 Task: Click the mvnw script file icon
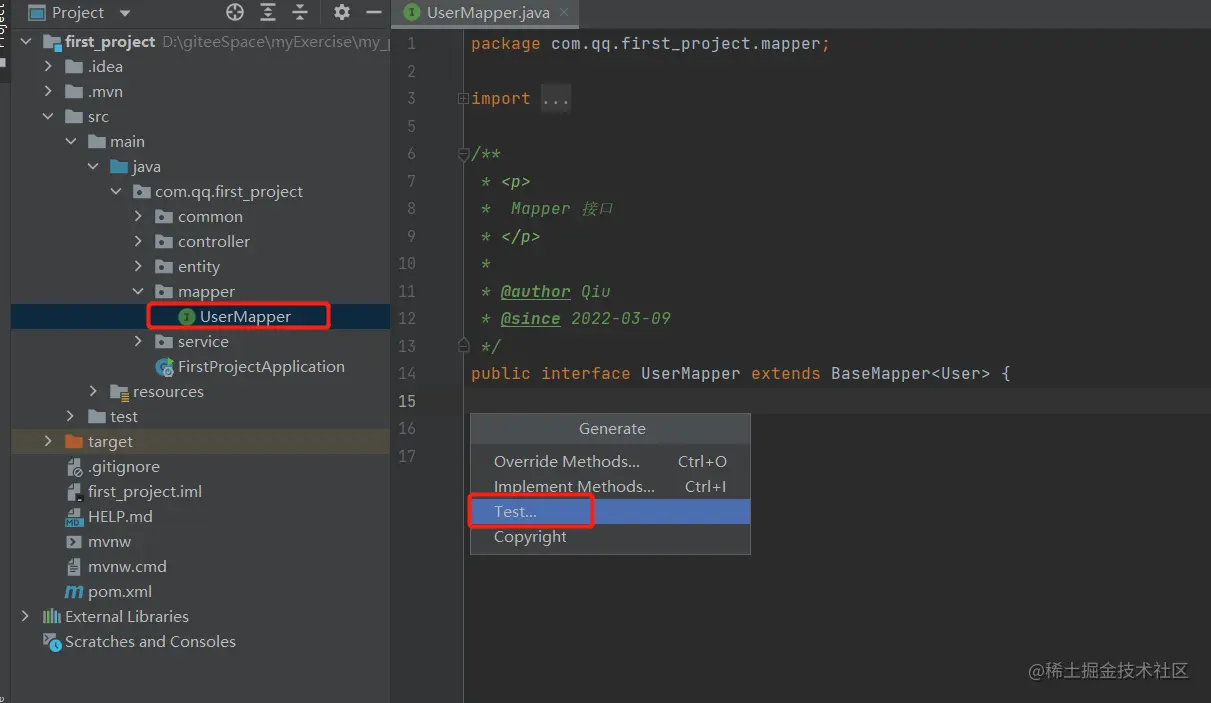74,542
